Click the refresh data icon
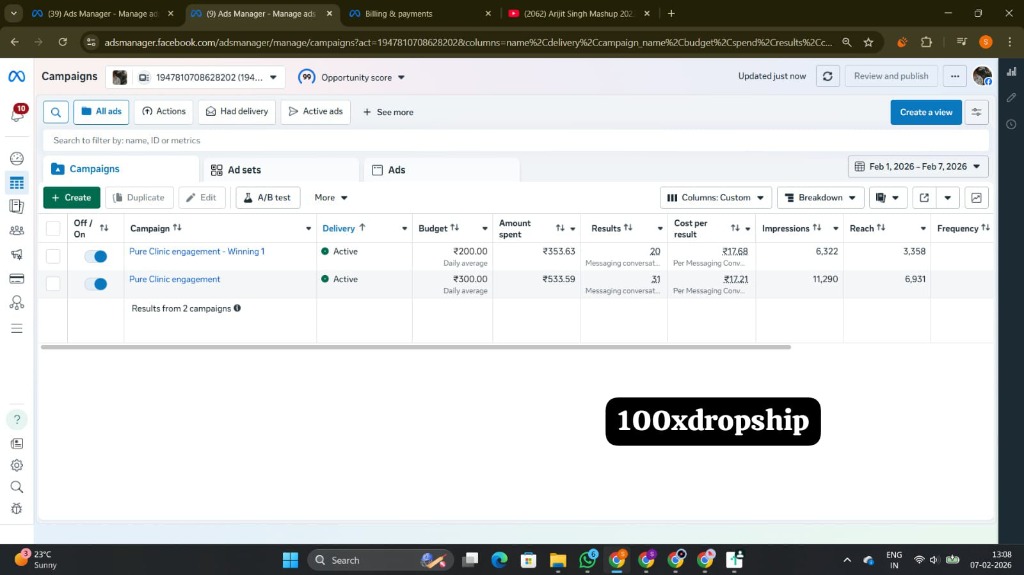The height and width of the screenshot is (575, 1024). click(827, 76)
